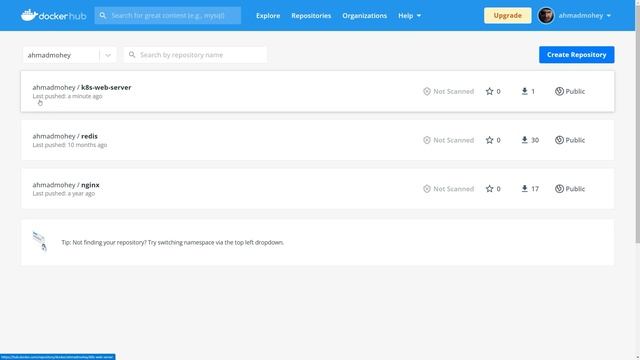Open the Organizations menu item

point(364,16)
